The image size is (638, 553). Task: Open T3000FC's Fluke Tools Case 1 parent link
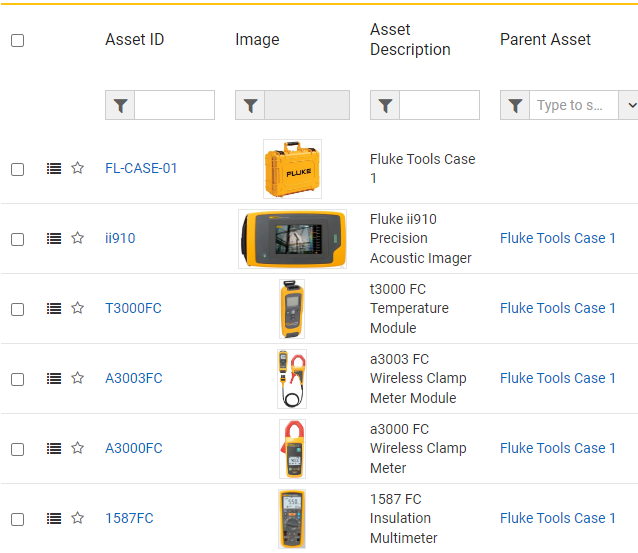(x=557, y=308)
